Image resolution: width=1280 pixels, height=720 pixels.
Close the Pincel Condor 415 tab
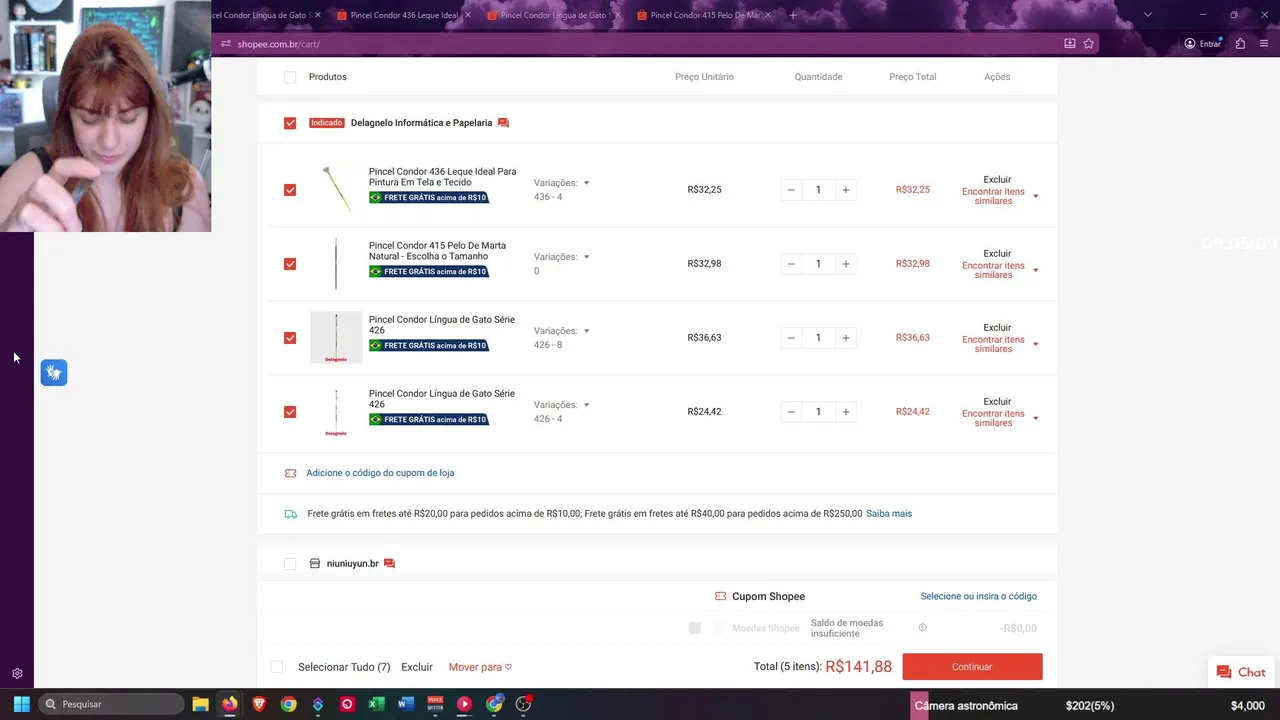[x=767, y=15]
